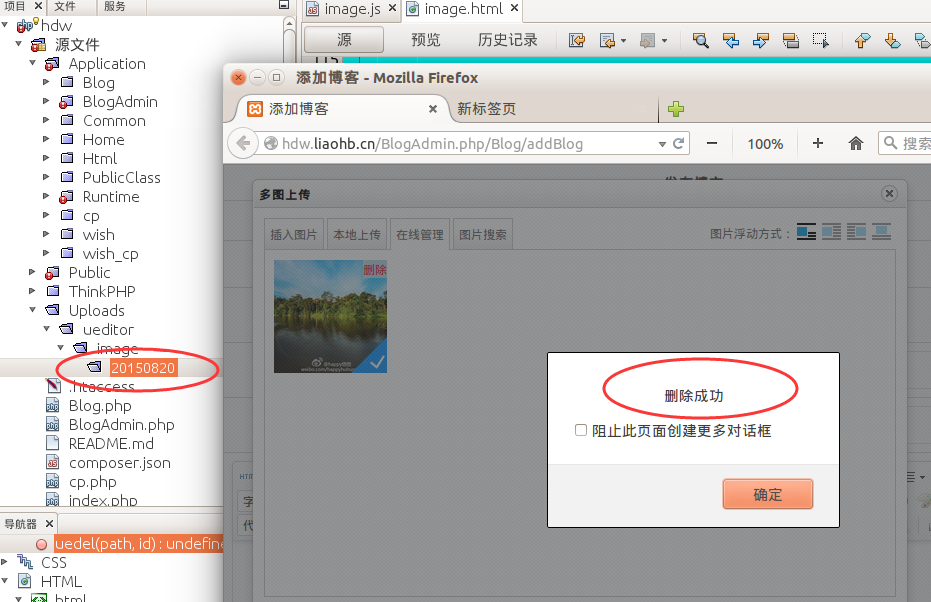The width and height of the screenshot is (931, 602).
Task: Open the address bar history dropdown
Action: tap(660, 143)
